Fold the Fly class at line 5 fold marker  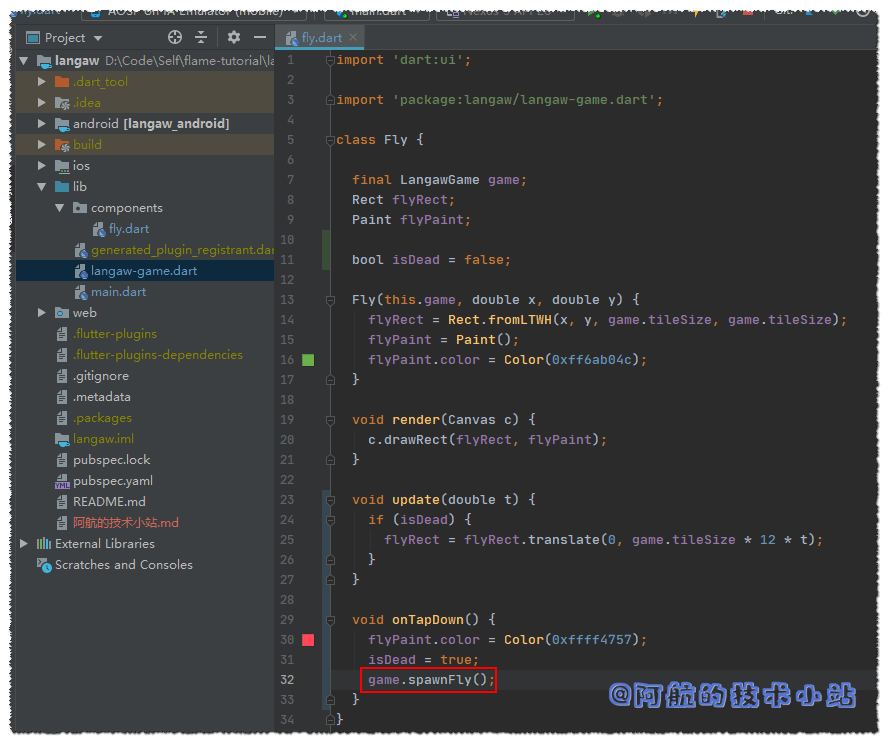[x=329, y=140]
